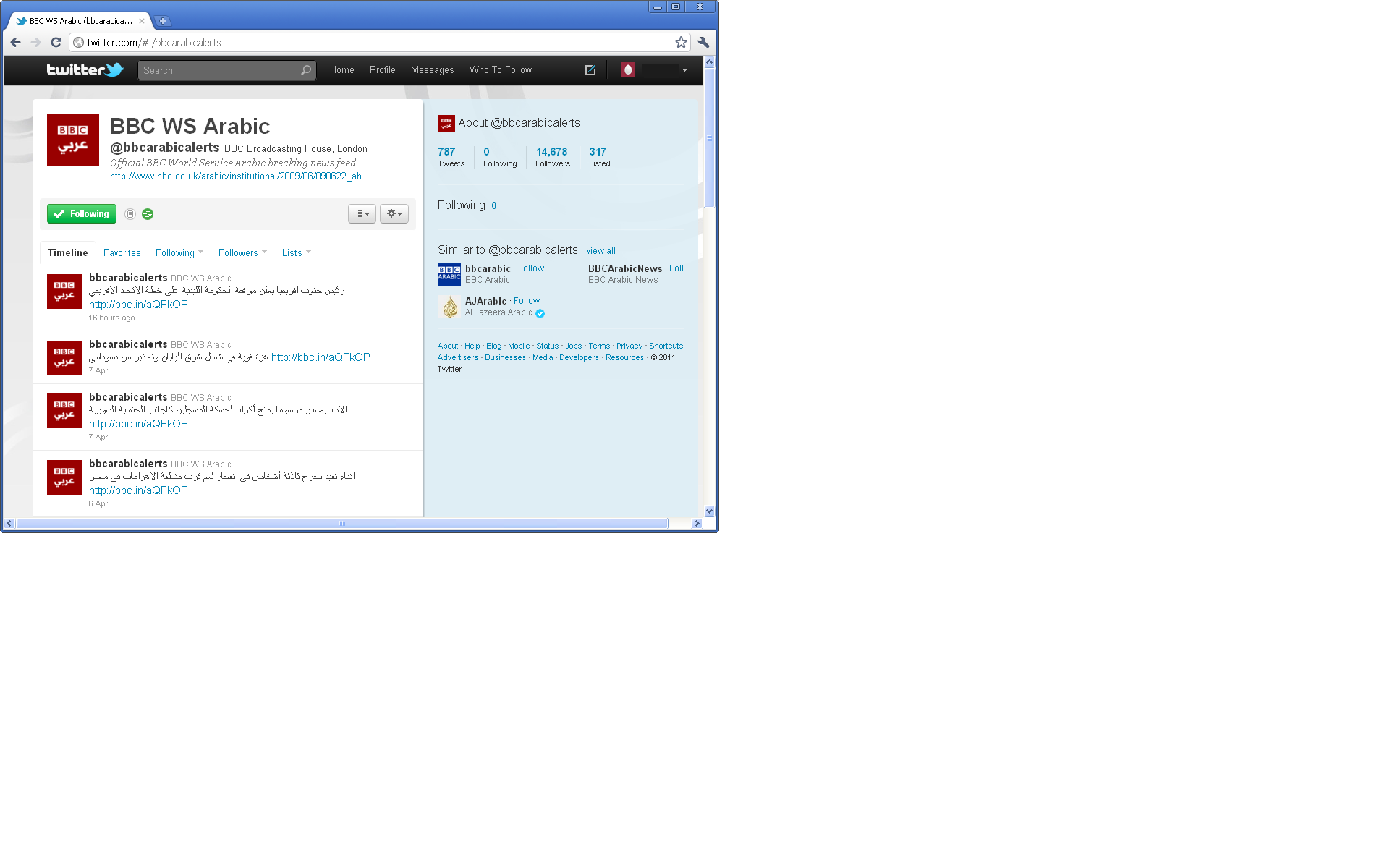This screenshot has height=868, width=1392.
Task: Click the vertical scrollbar thumb
Action: pyautogui.click(x=710, y=137)
